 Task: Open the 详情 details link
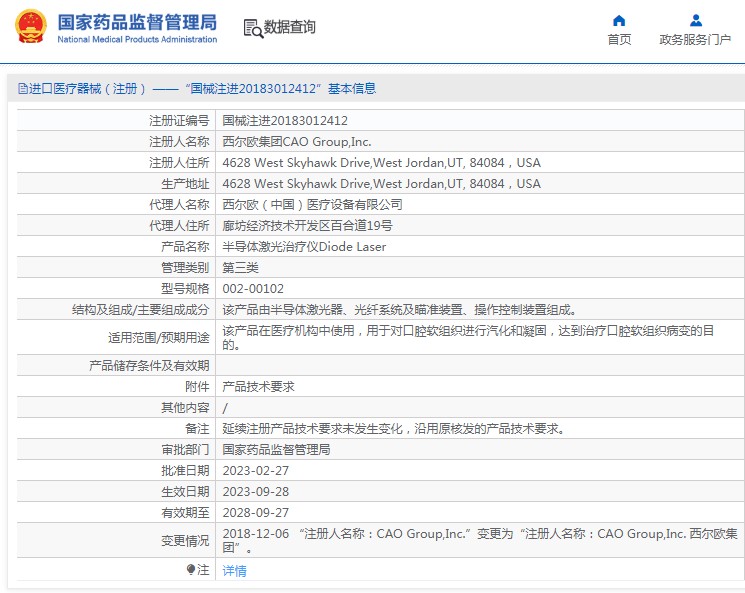[x=234, y=570]
